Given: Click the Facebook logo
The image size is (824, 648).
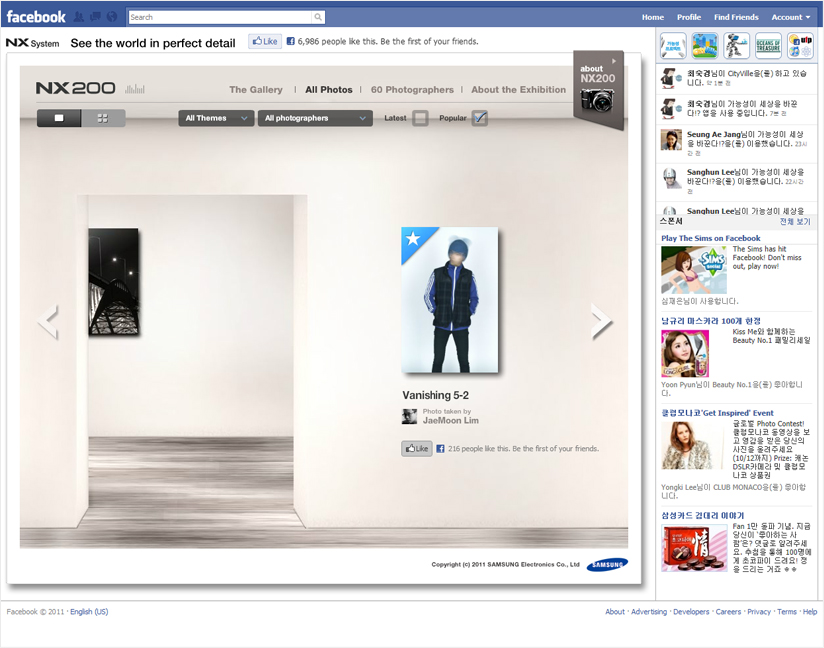Looking at the screenshot, I should point(36,17).
